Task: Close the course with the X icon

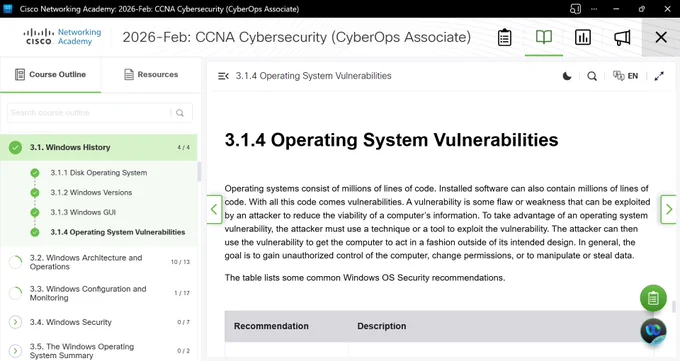Action: (x=661, y=37)
